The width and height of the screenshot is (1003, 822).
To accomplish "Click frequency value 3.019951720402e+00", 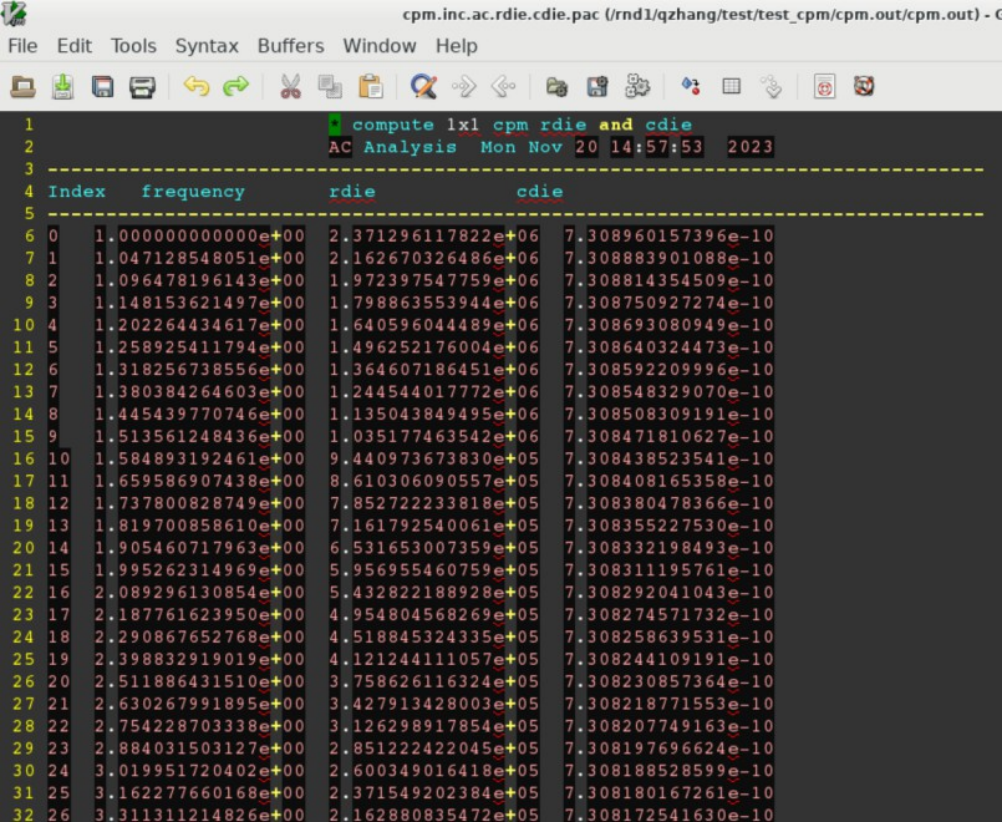I will [x=200, y=771].
